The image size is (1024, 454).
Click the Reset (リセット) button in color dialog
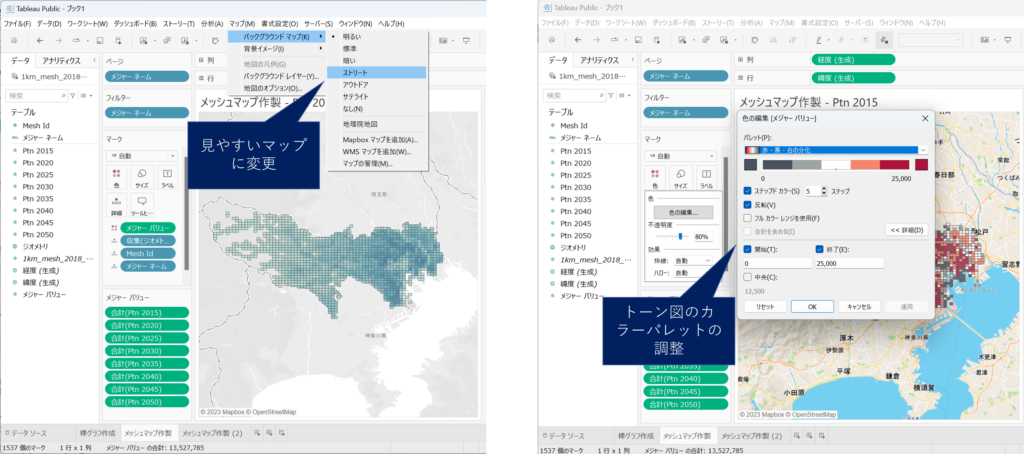pyautogui.click(x=764, y=306)
